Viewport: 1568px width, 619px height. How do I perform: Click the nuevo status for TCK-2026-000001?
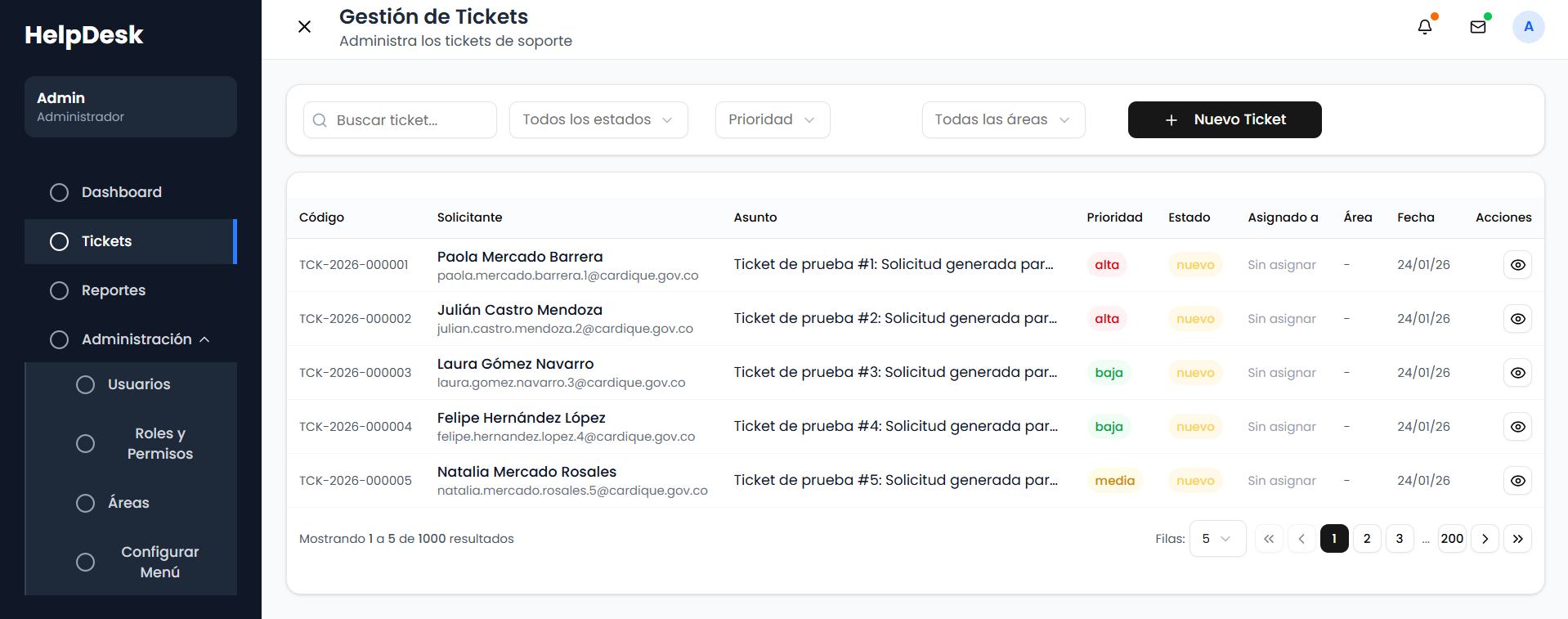1195,265
